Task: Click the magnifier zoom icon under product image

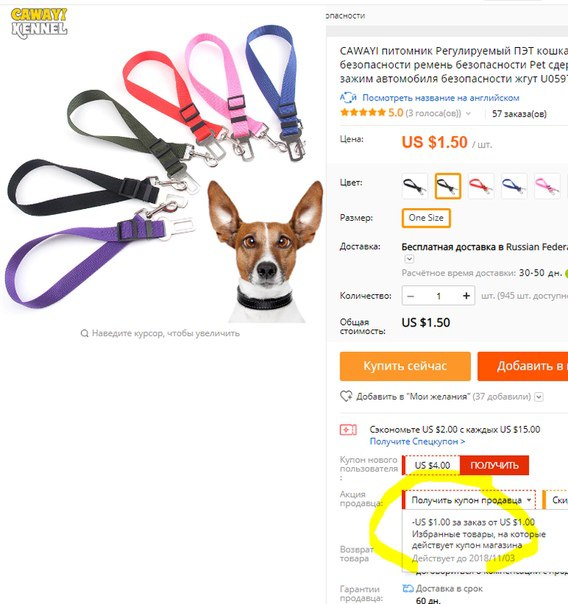Action: click(x=84, y=333)
